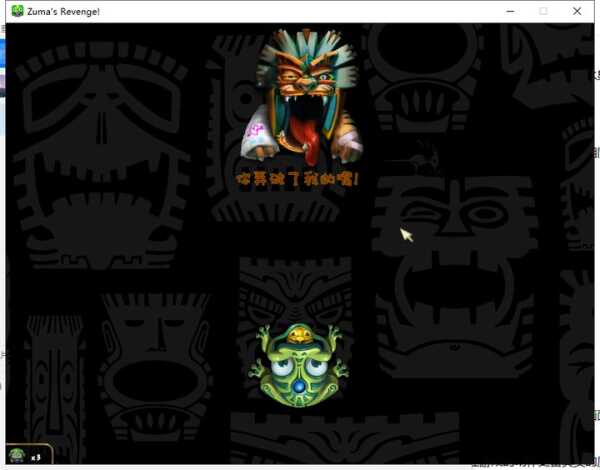The height and width of the screenshot is (470, 600).
Task: Close the Zuma's Revenge game window
Action: coord(577,11)
